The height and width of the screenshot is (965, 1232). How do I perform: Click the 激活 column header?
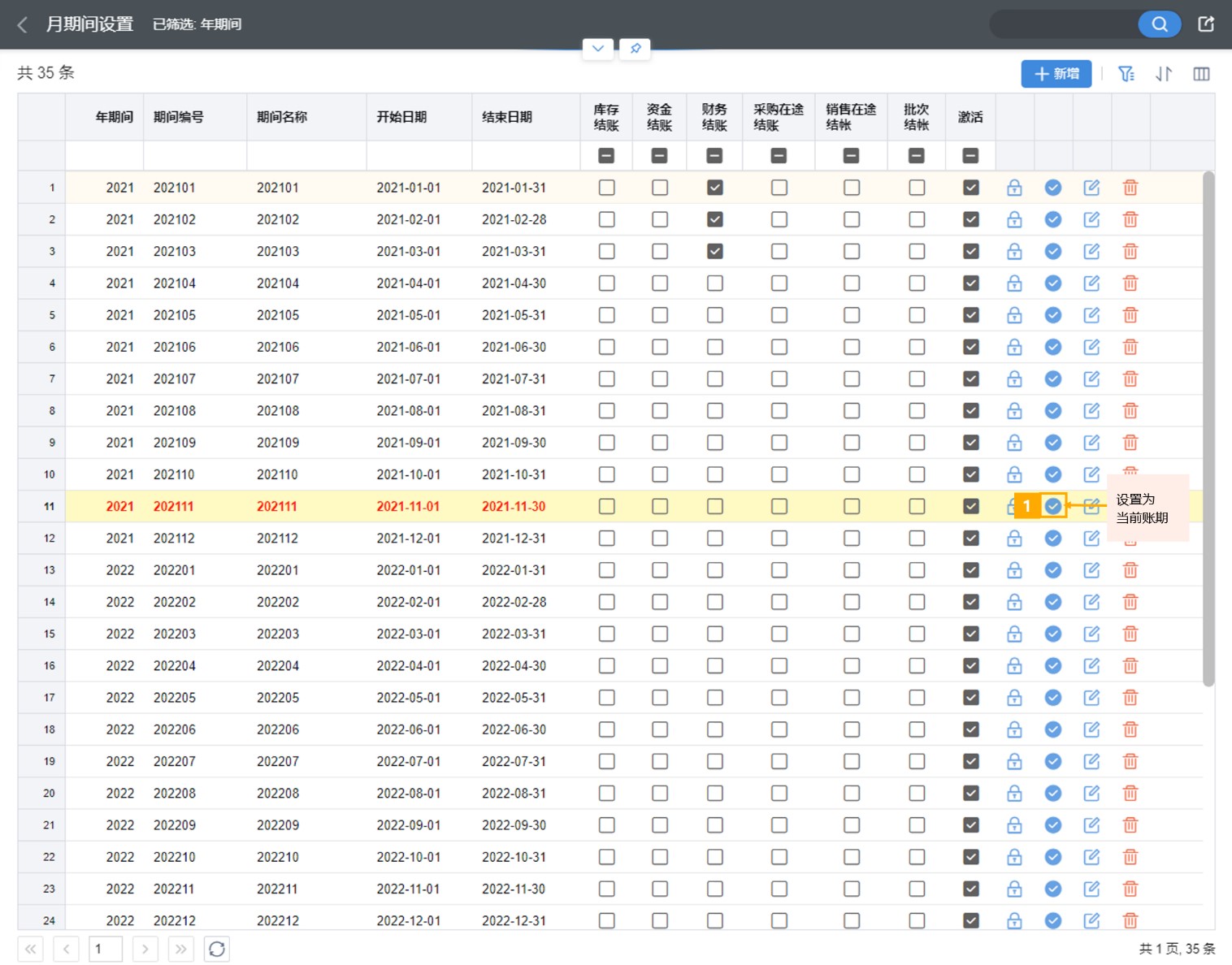click(970, 117)
